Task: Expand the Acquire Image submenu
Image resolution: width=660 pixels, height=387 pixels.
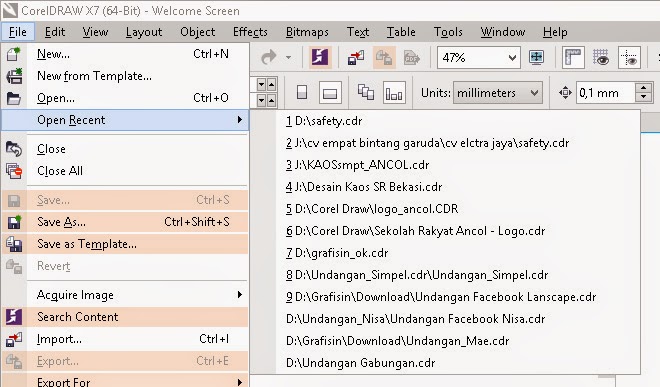Action: click(125, 295)
